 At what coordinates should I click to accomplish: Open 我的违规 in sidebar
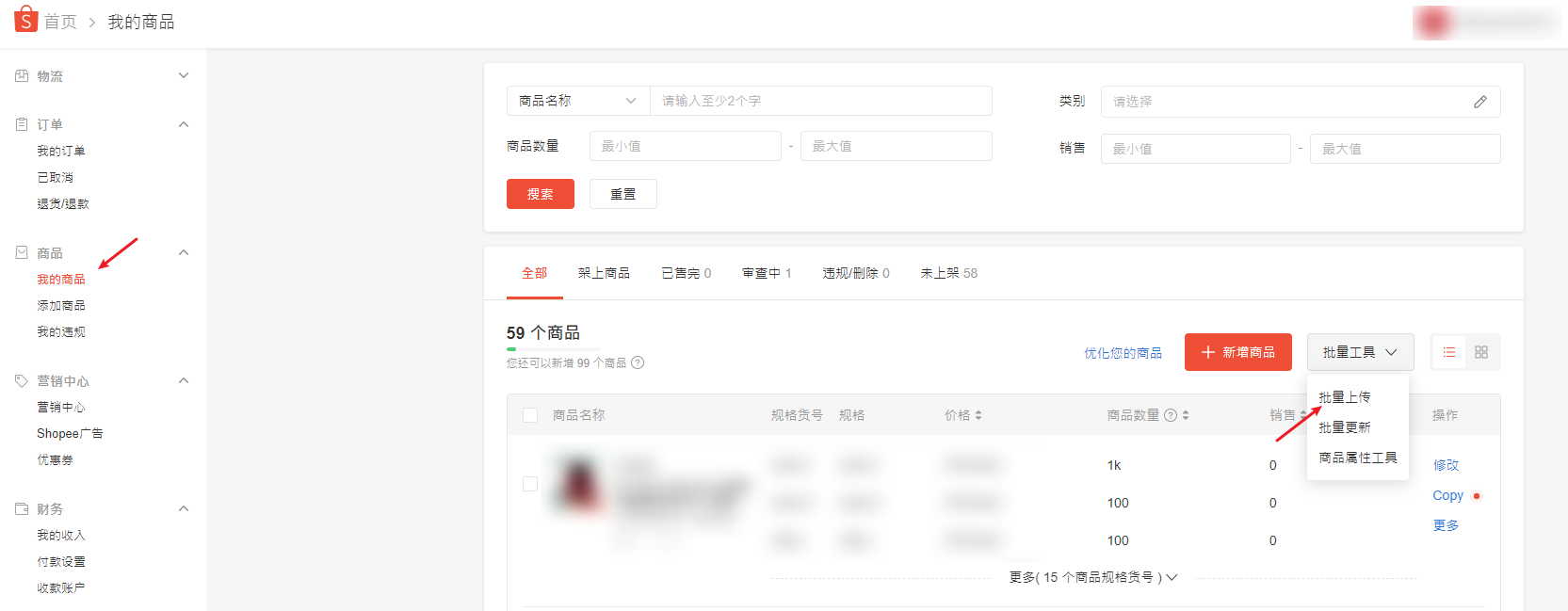tap(61, 331)
